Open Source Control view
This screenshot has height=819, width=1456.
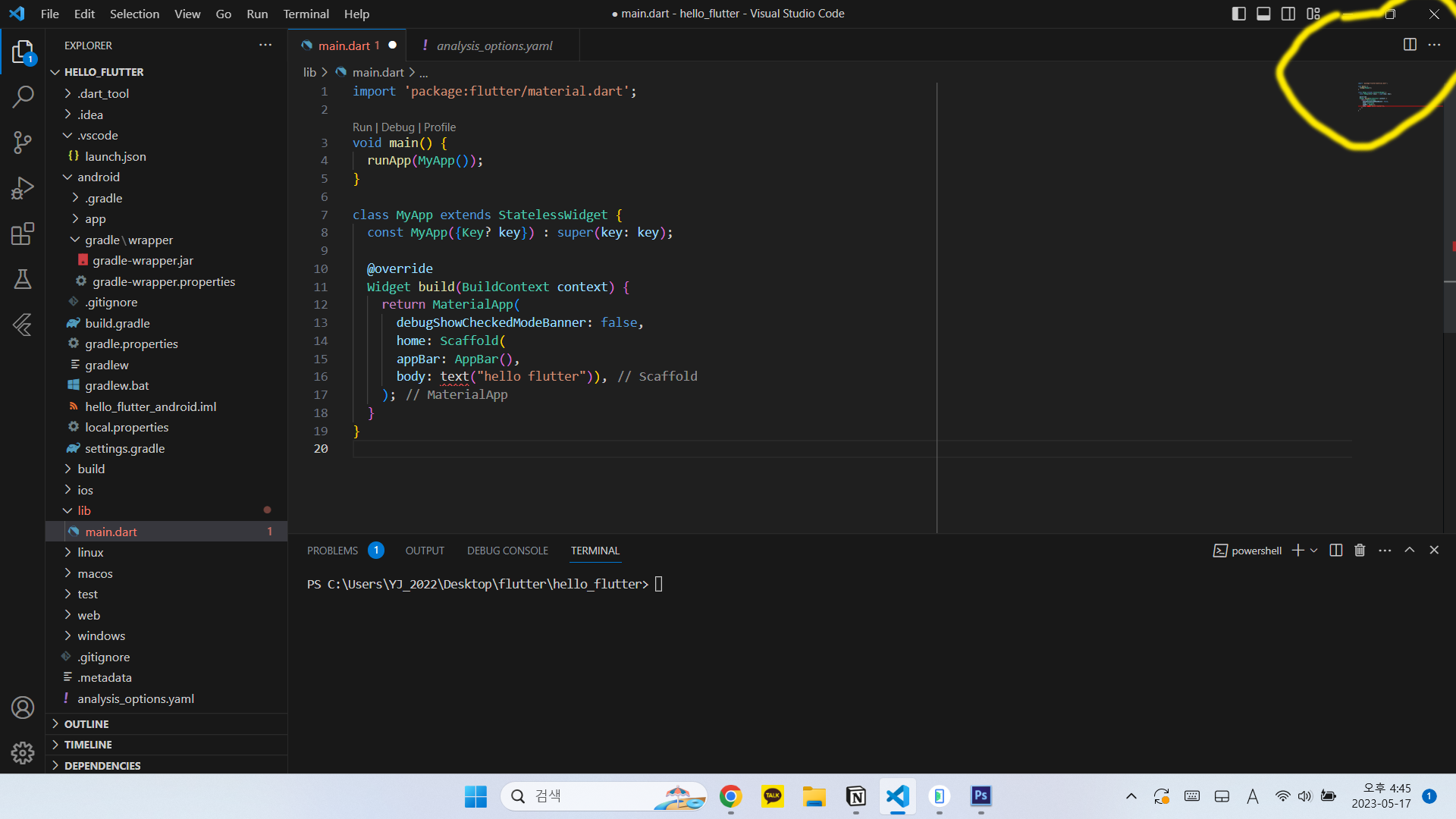click(x=23, y=142)
